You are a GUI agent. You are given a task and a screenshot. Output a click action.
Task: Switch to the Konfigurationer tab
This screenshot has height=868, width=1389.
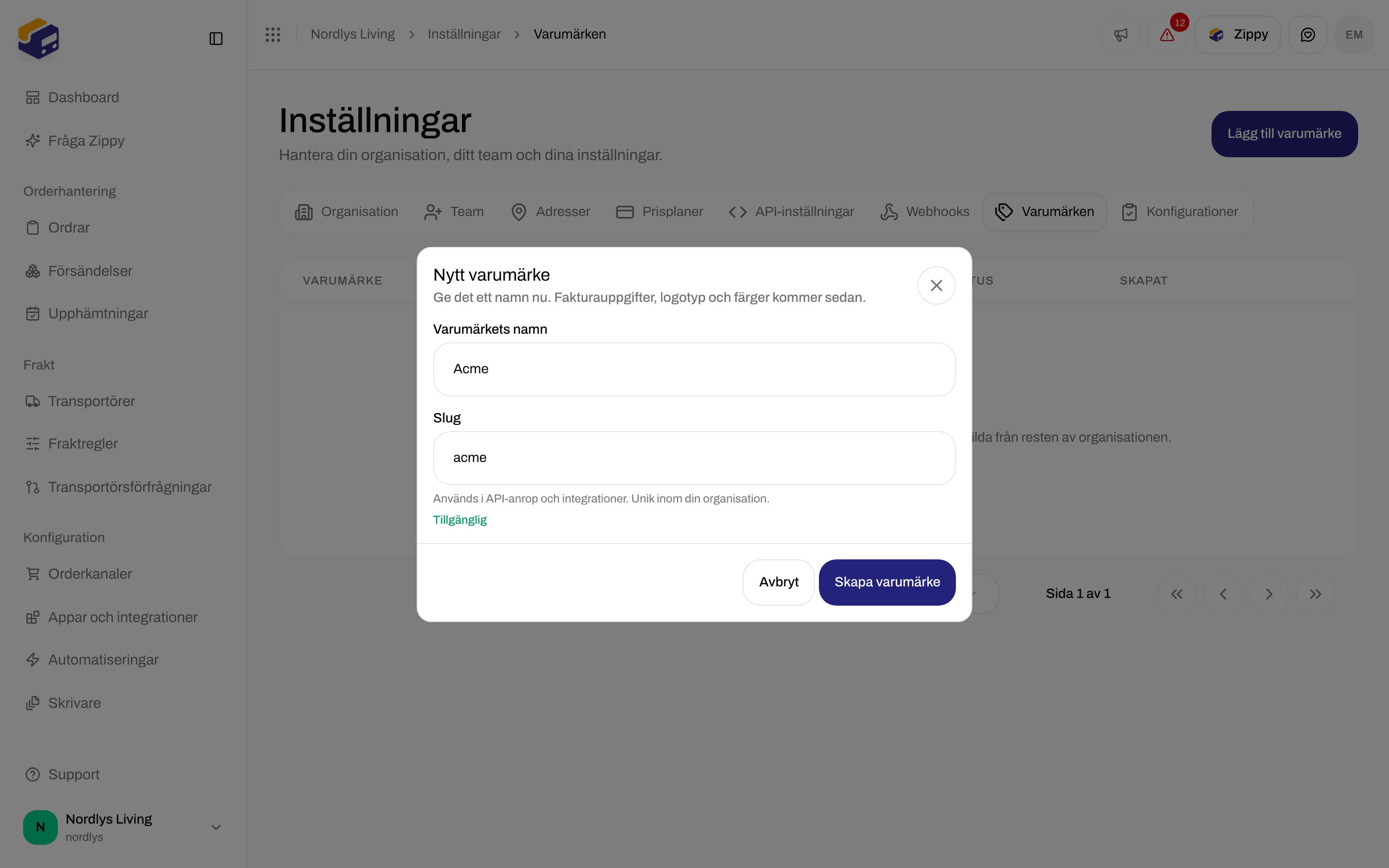point(1180,212)
